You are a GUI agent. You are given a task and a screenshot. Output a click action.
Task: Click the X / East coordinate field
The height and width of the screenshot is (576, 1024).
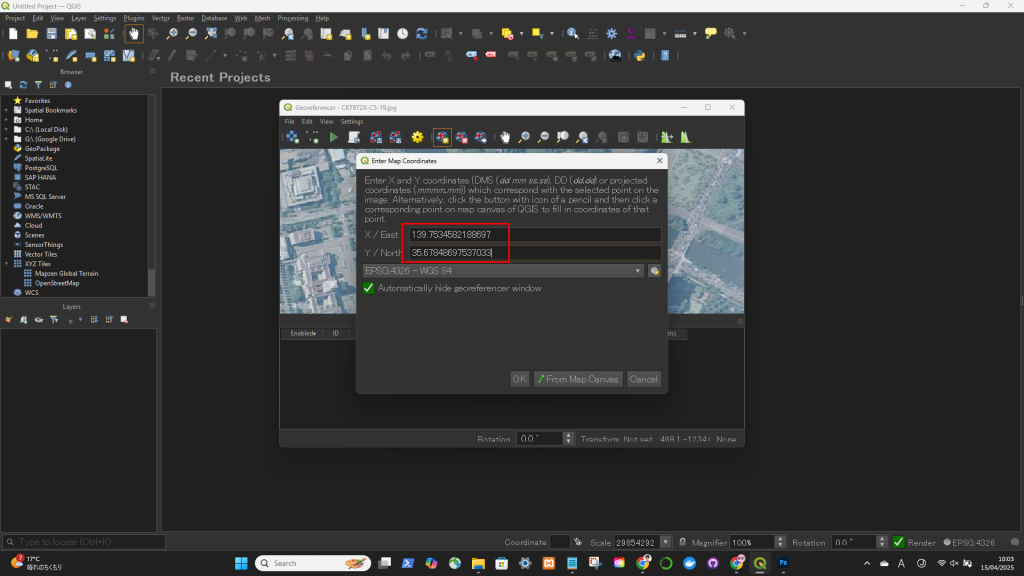click(534, 235)
